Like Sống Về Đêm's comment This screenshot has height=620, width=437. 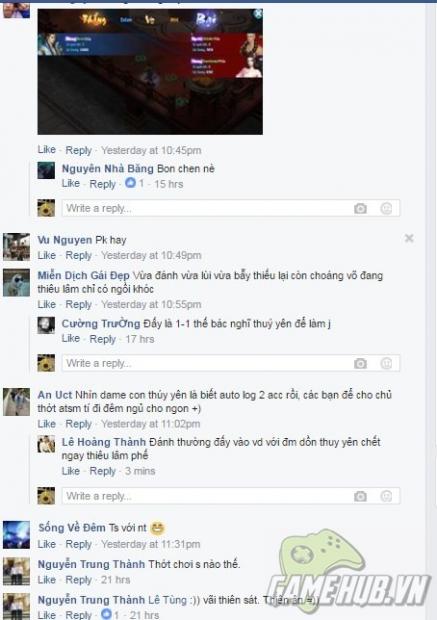[47, 544]
